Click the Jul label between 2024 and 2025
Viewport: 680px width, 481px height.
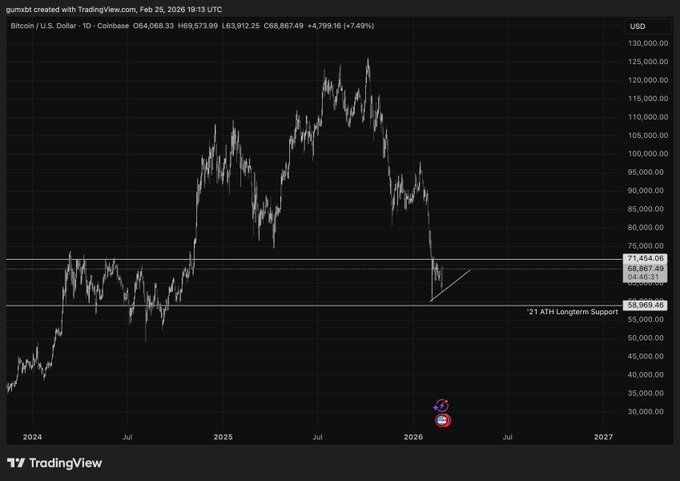pos(127,437)
